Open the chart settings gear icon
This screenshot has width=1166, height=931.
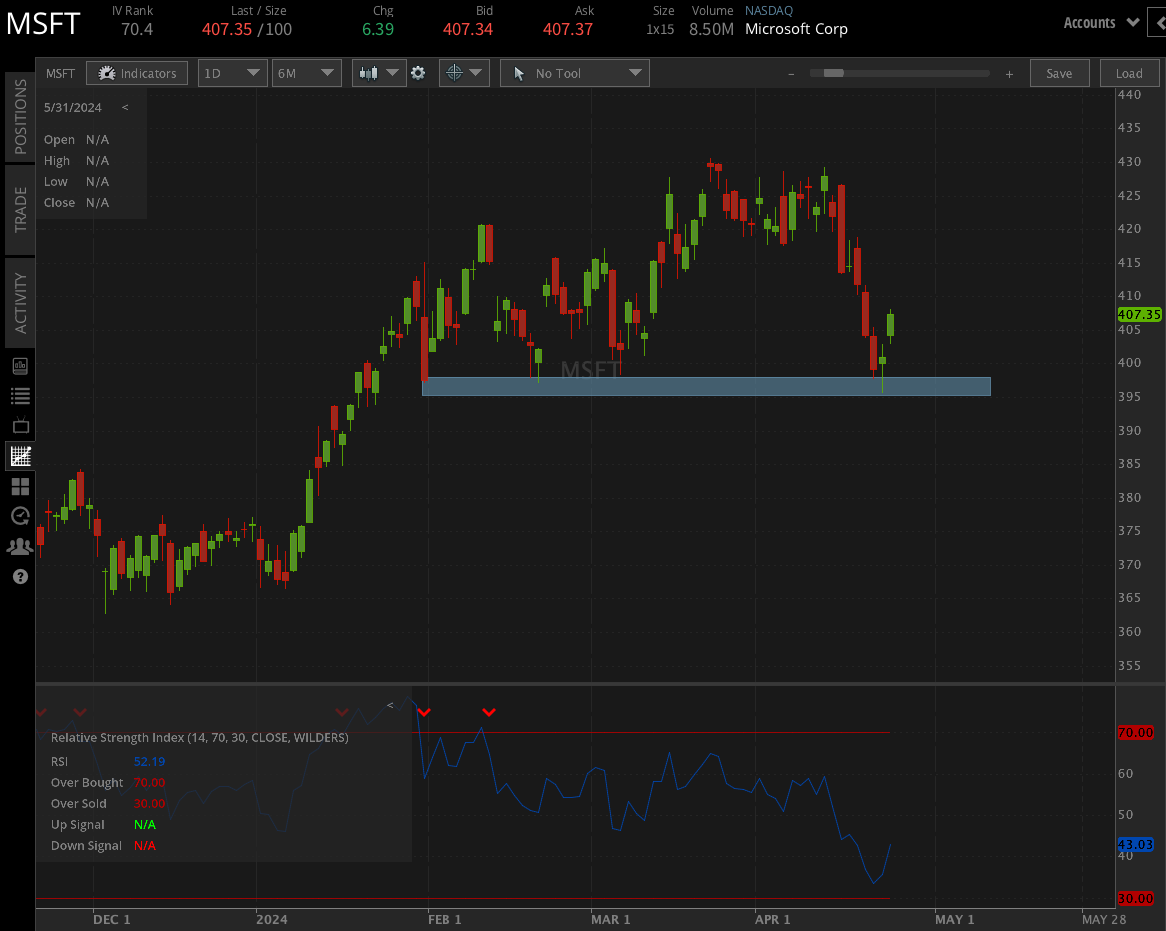point(418,72)
